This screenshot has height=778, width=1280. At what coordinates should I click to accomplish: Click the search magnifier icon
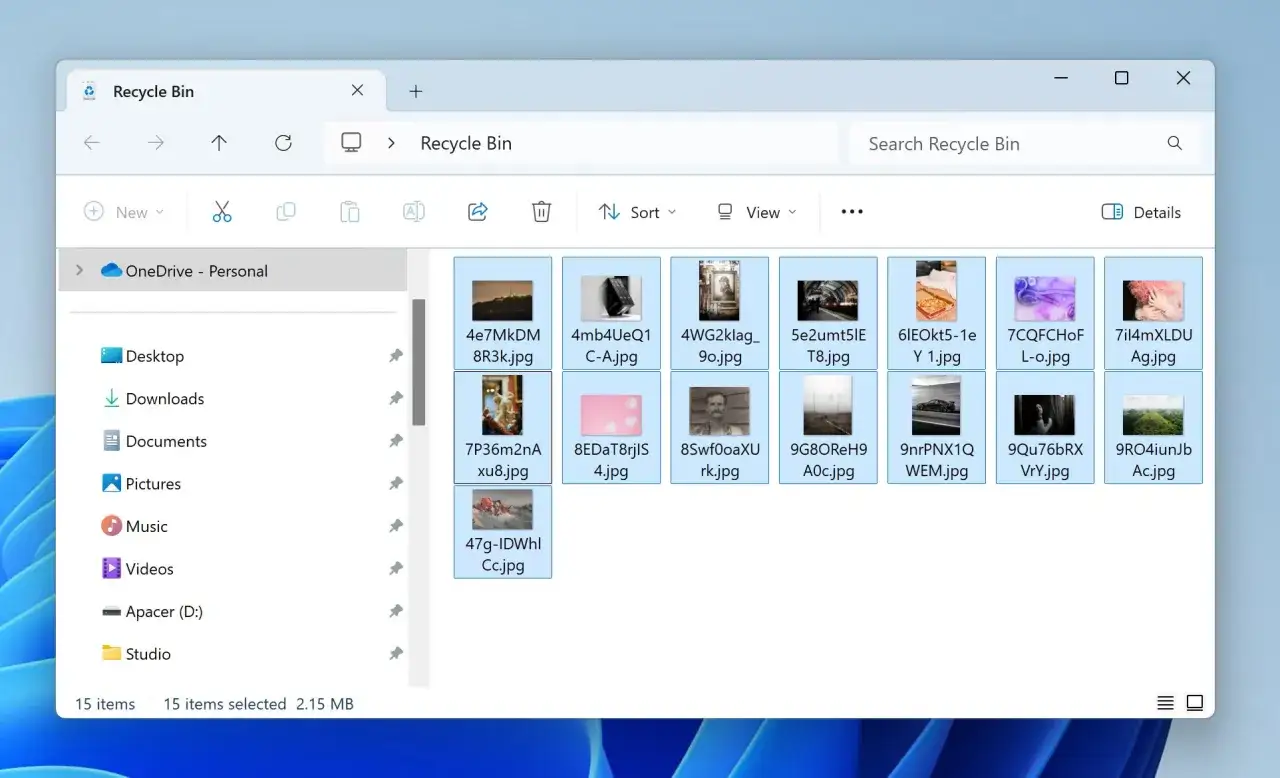(x=1175, y=143)
